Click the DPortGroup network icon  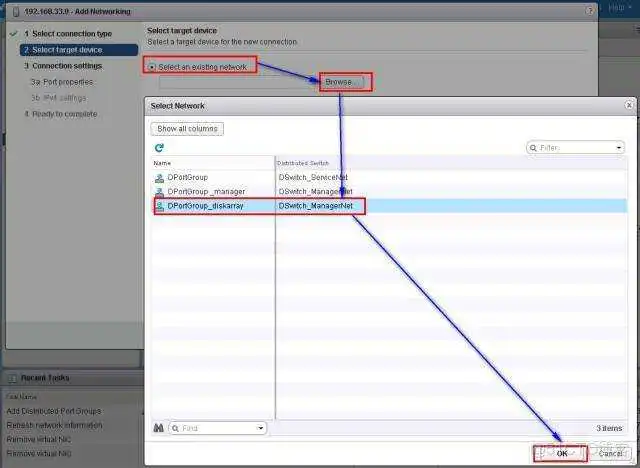pos(159,177)
